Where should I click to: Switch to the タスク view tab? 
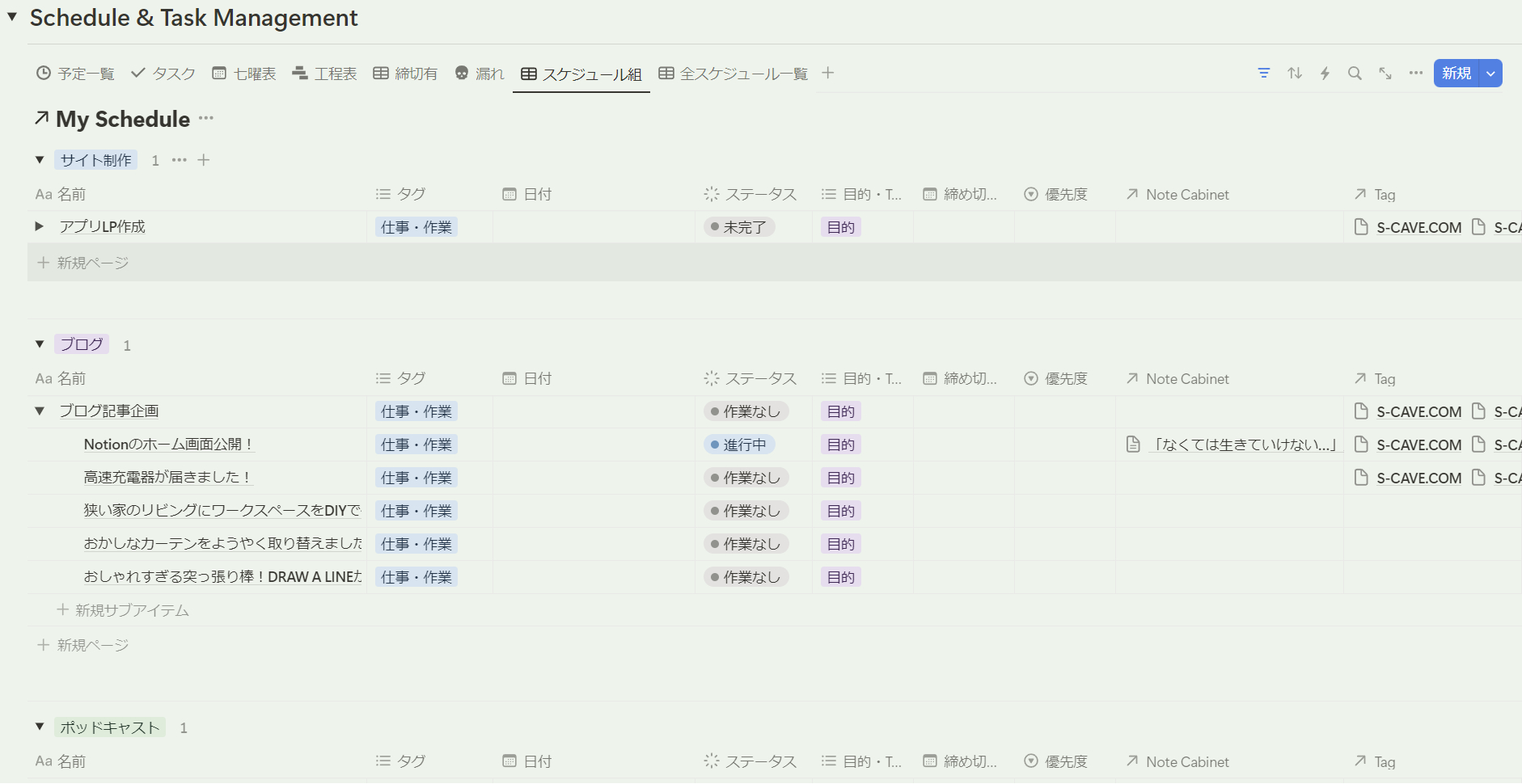(172, 73)
